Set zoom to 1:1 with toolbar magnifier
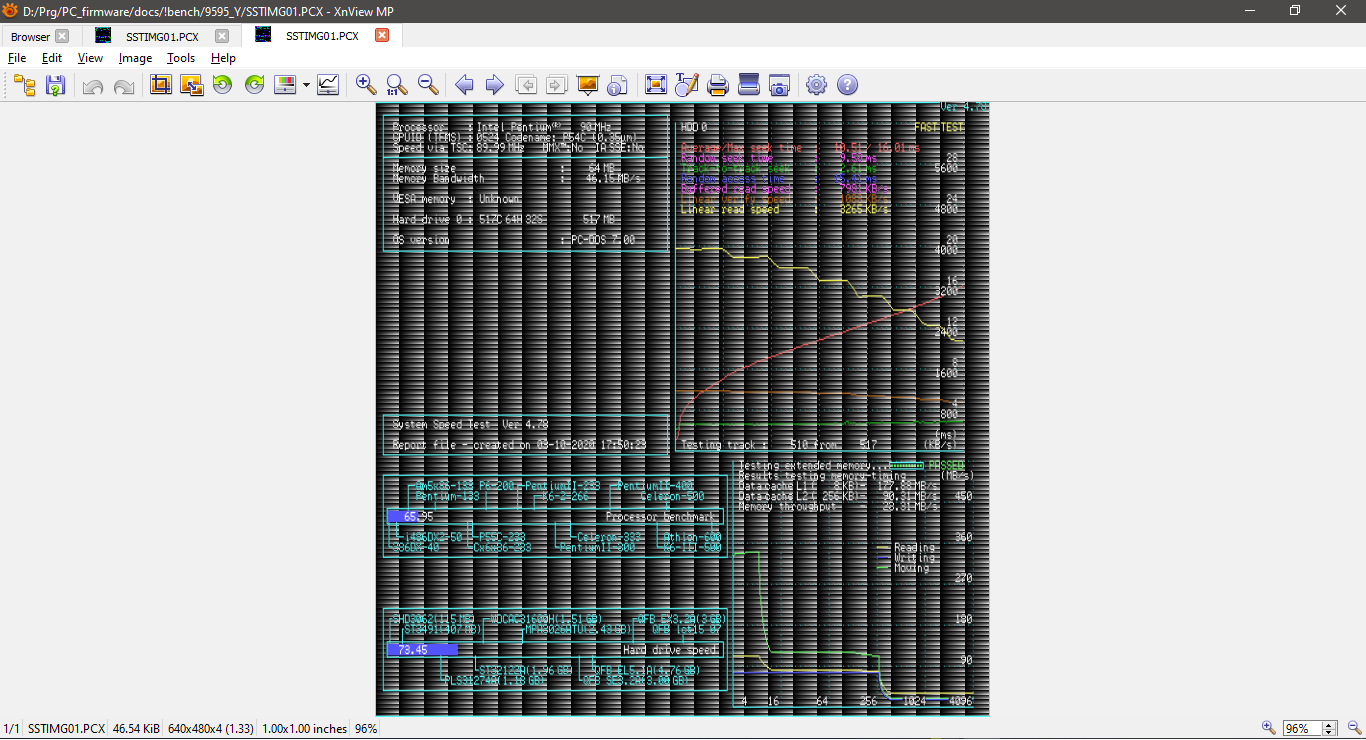Screen dimensions: 1366x740 point(397,85)
